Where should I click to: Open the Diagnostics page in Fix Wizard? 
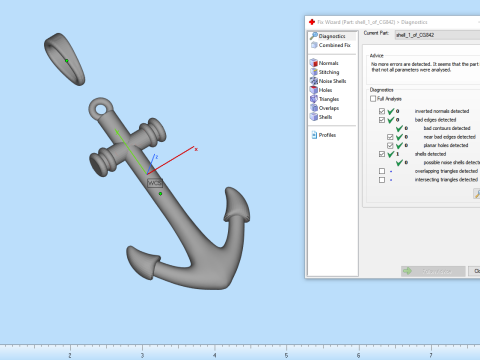332,36
